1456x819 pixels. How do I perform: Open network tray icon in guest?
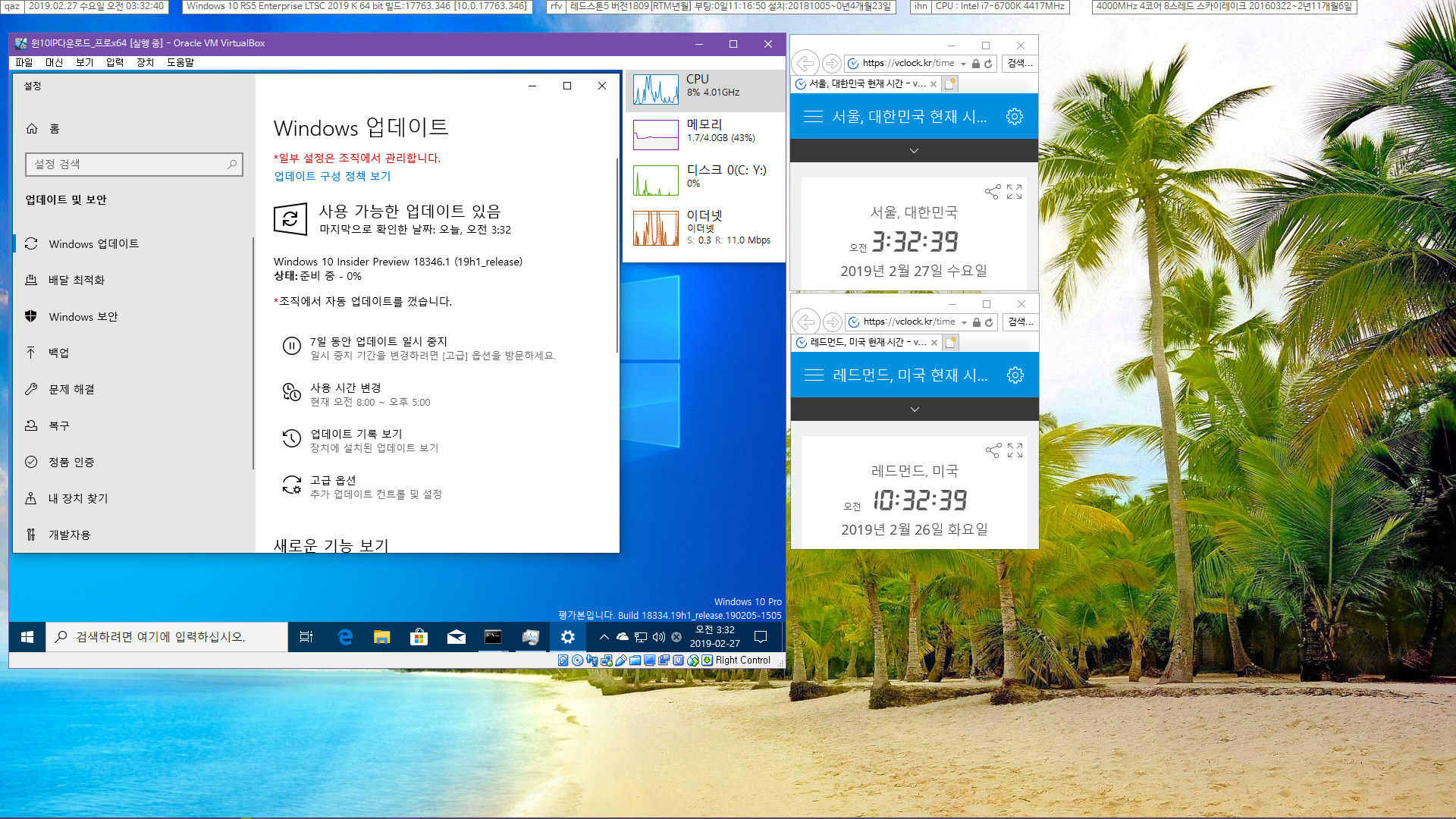641,637
